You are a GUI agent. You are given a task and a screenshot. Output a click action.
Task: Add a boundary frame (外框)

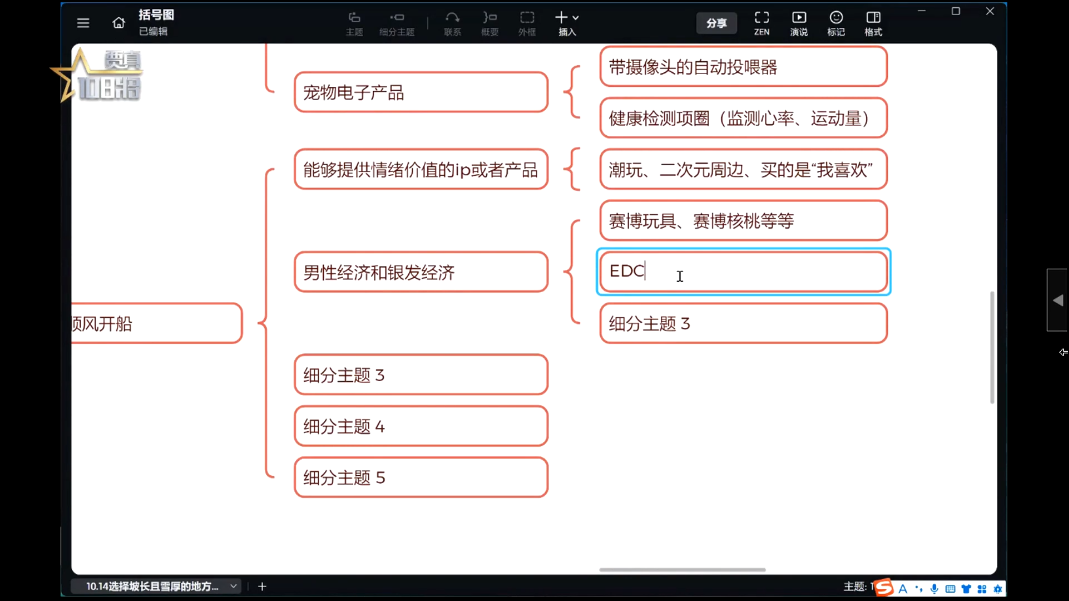coord(527,23)
